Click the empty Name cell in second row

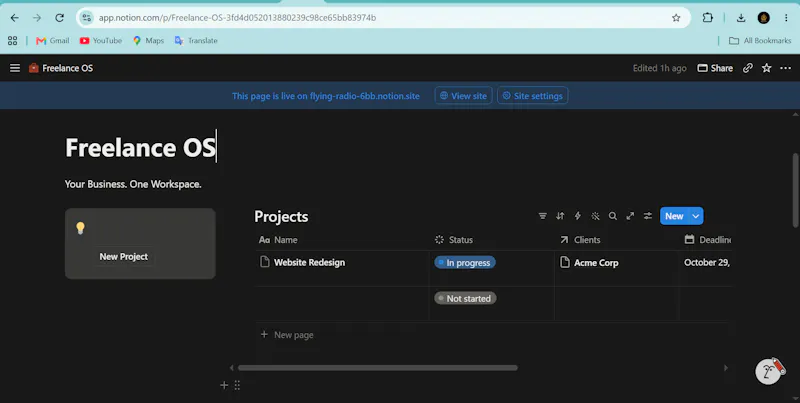[x=342, y=304]
